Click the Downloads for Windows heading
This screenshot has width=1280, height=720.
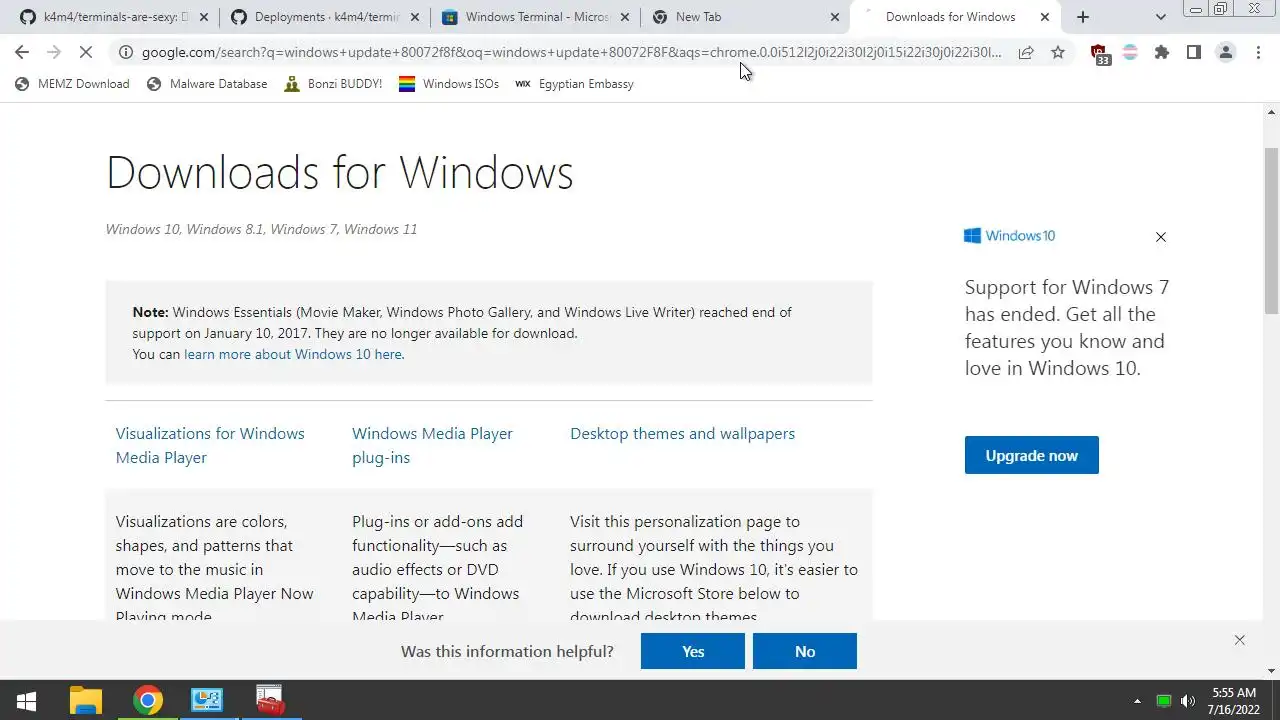tap(340, 172)
